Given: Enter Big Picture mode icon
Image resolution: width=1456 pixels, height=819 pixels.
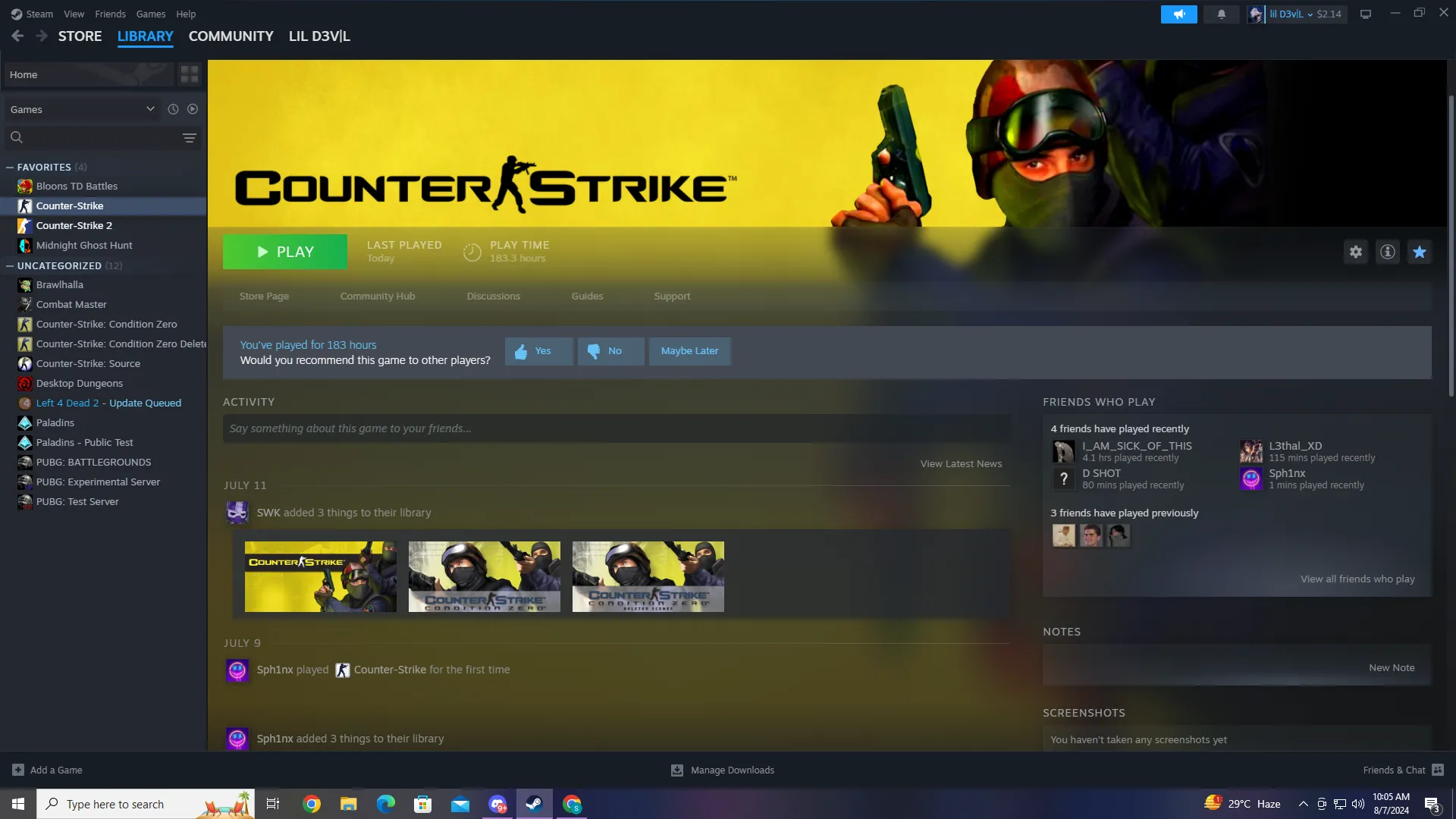Looking at the screenshot, I should coord(1366,14).
